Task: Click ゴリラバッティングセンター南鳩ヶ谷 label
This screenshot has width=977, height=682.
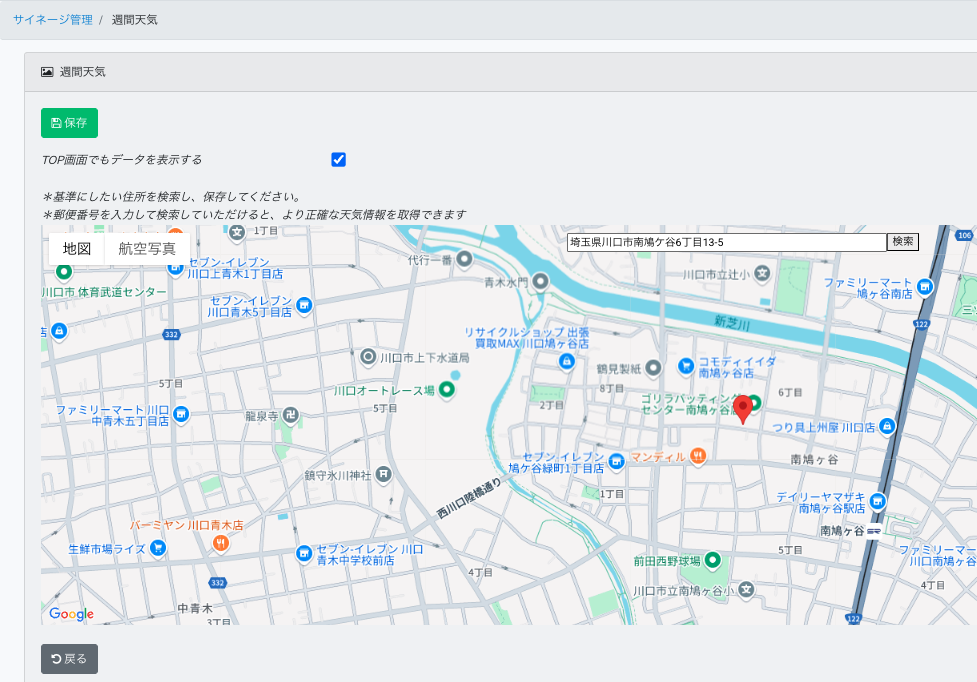Action: coord(689,404)
